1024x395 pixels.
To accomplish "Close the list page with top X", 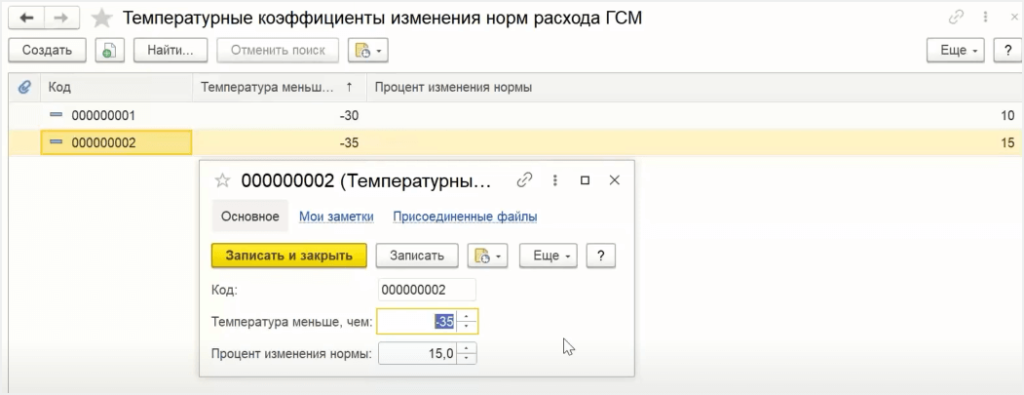I will [x=1013, y=18].
